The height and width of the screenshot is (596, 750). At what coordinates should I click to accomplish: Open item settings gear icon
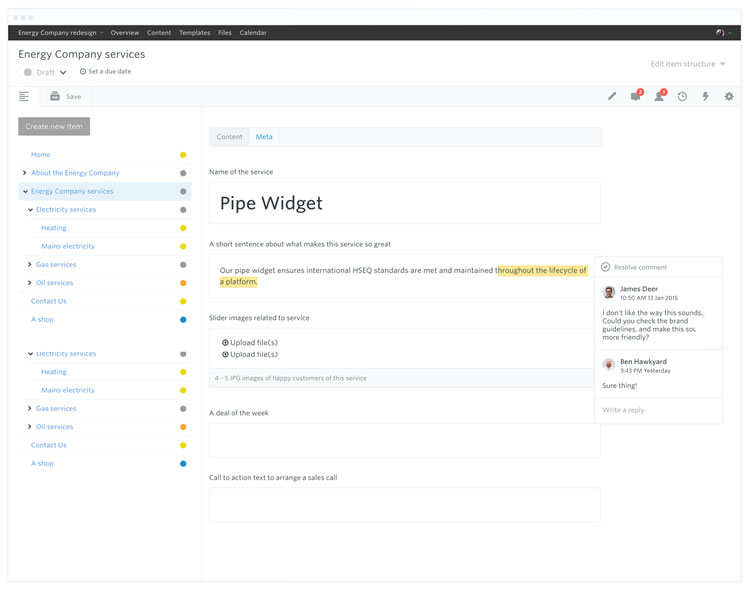(x=729, y=97)
